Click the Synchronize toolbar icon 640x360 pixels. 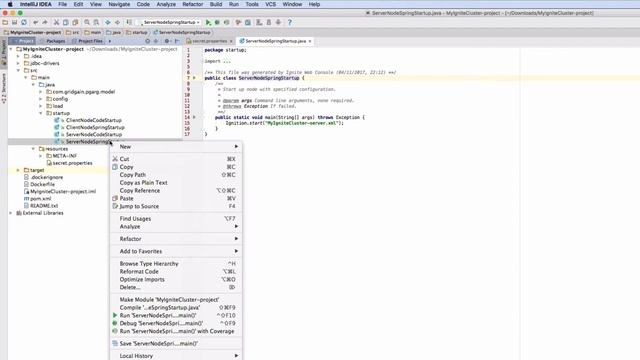24,22
